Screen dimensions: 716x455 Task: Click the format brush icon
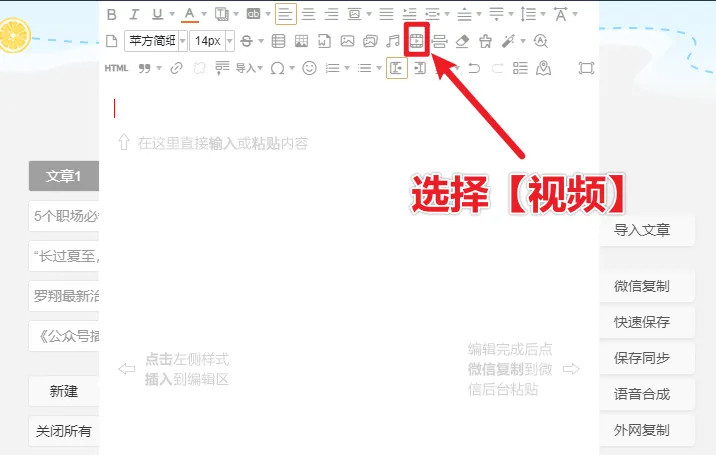(x=485, y=41)
